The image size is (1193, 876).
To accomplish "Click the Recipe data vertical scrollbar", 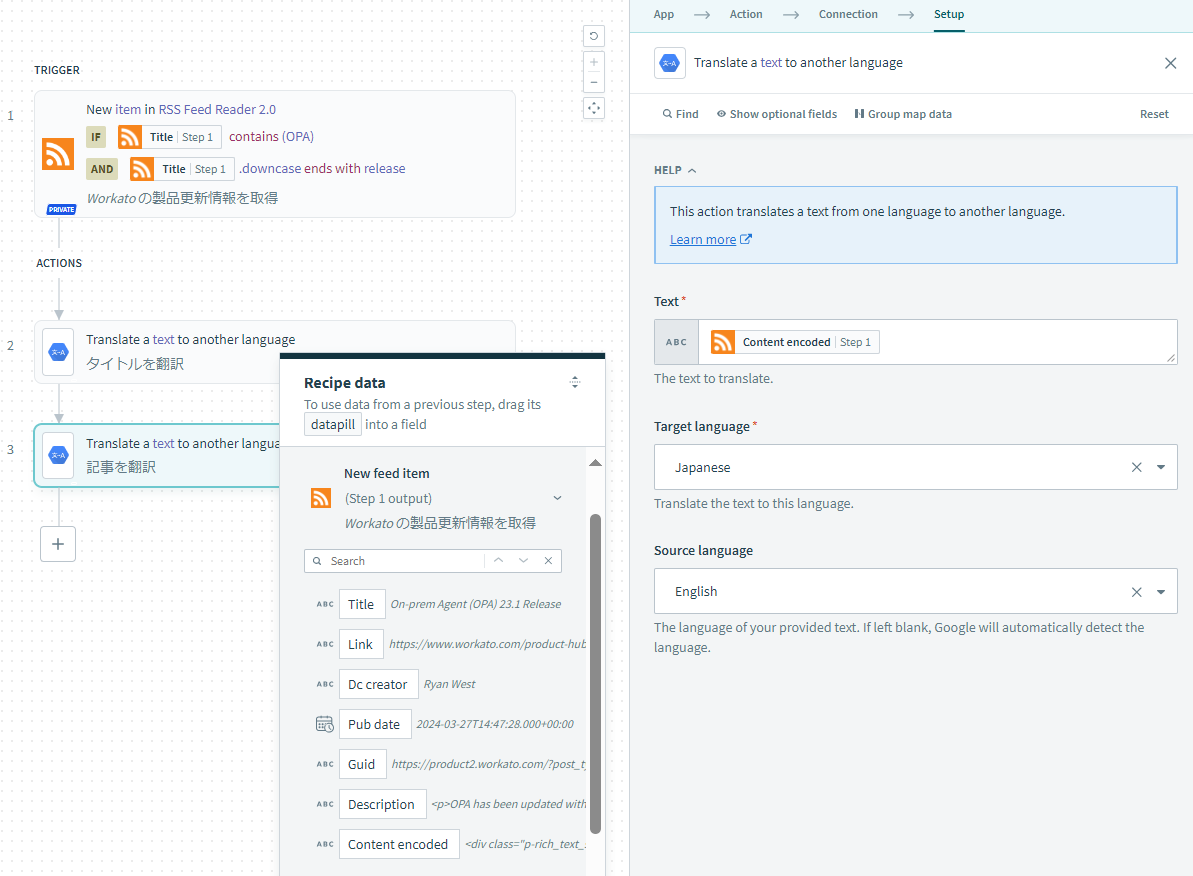I will [595, 674].
